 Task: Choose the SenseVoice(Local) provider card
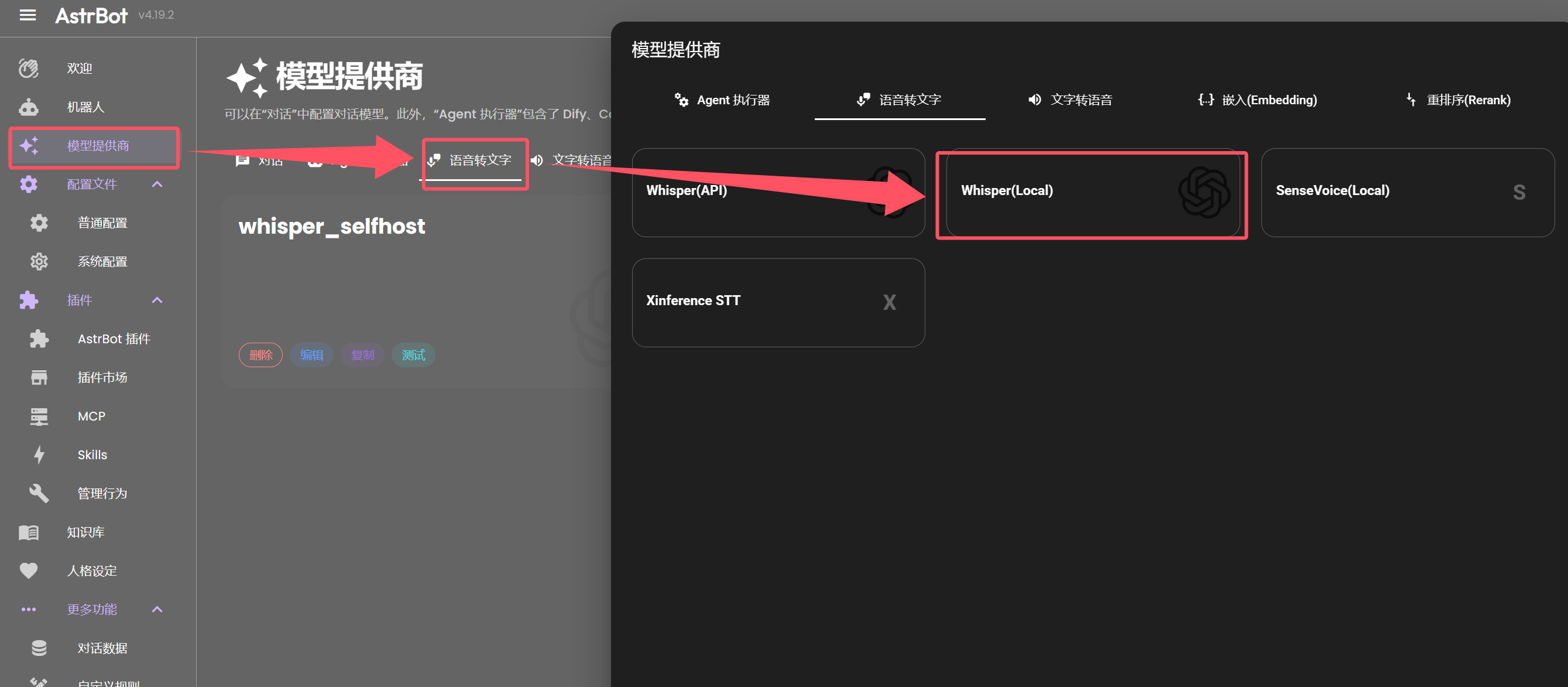[1408, 193]
